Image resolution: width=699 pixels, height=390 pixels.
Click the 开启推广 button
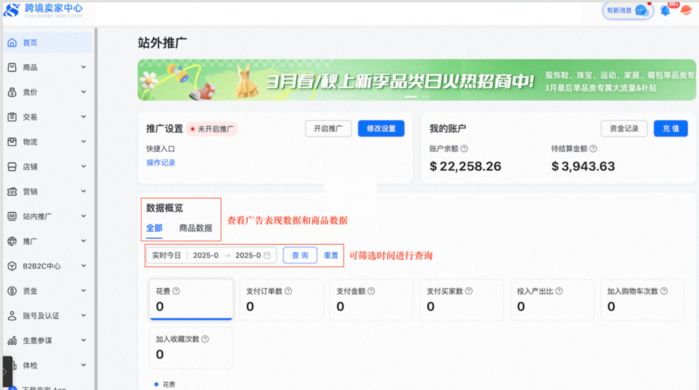328,128
